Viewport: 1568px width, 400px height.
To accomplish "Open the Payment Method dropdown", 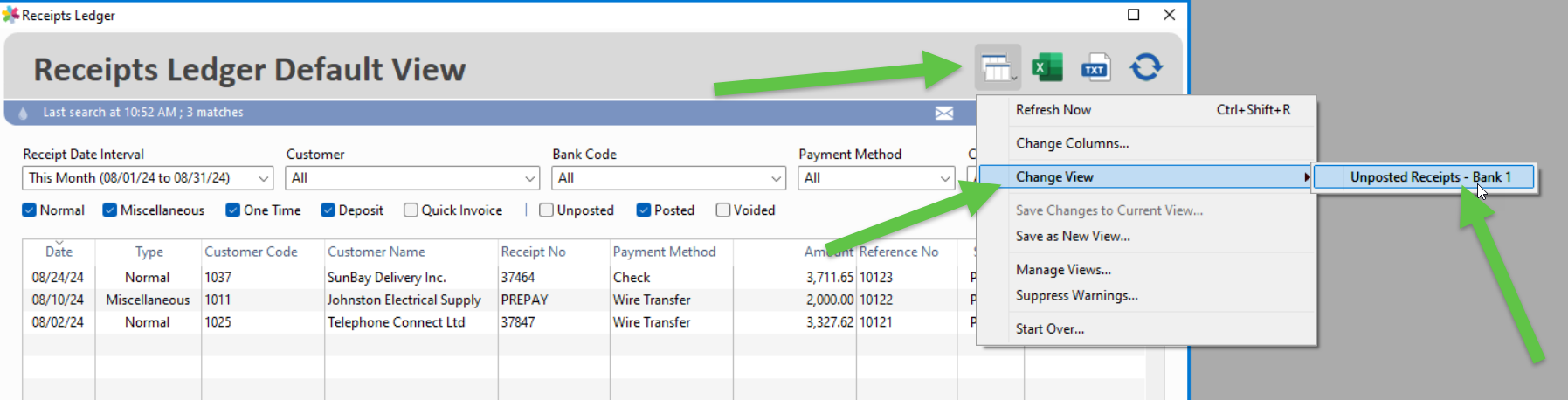I will click(876, 178).
